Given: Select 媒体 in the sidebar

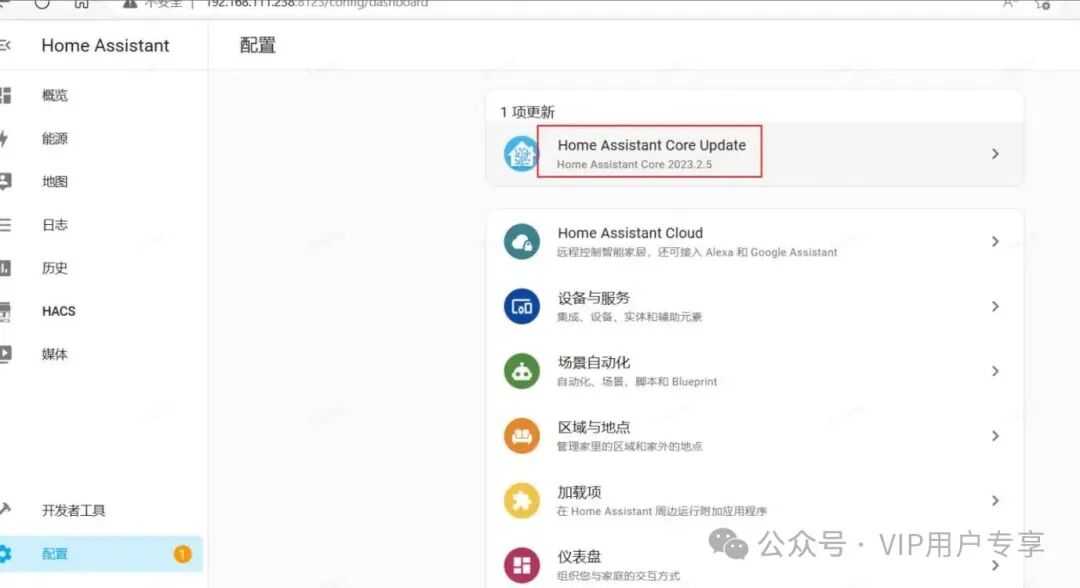Looking at the screenshot, I should pos(55,355).
